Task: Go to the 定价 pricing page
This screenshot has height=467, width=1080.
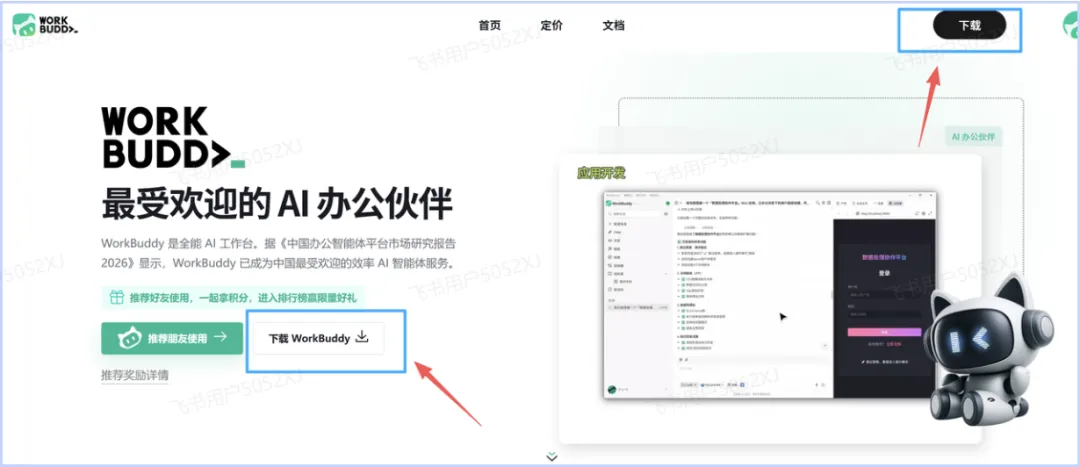Action: (551, 25)
